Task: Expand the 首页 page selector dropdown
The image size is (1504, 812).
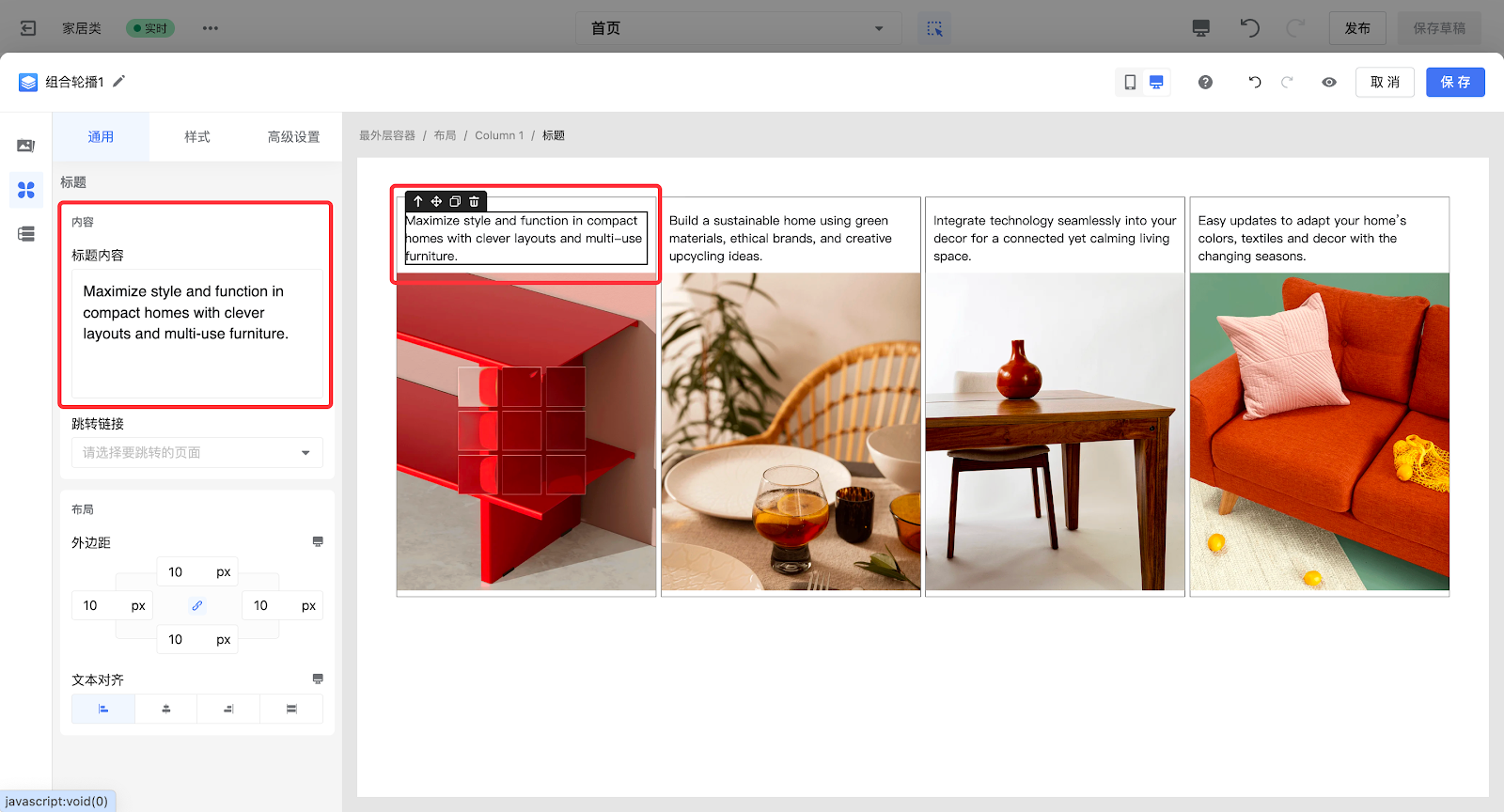Action: click(x=738, y=28)
